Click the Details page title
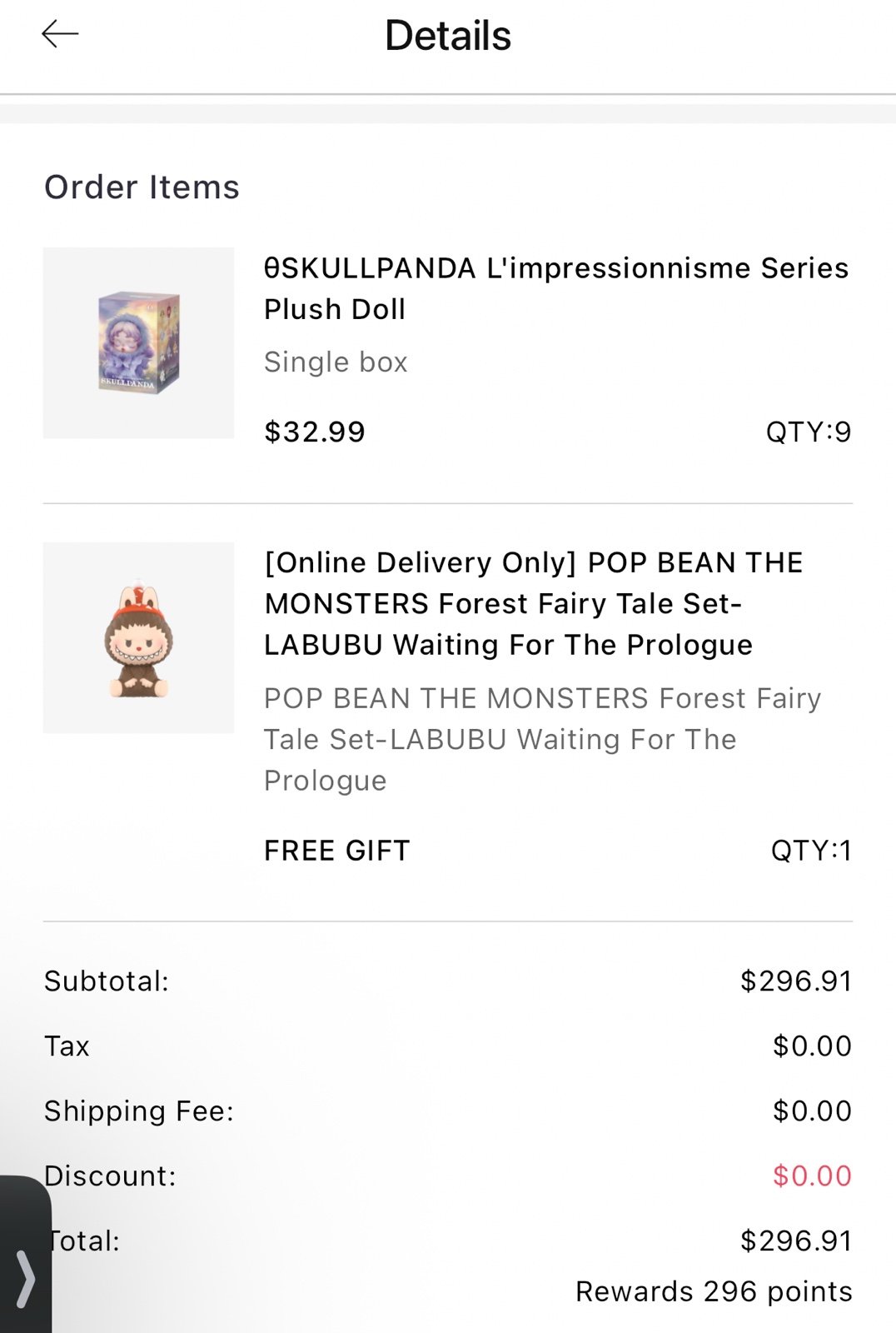Viewport: 896px width, 1333px height. point(448,36)
